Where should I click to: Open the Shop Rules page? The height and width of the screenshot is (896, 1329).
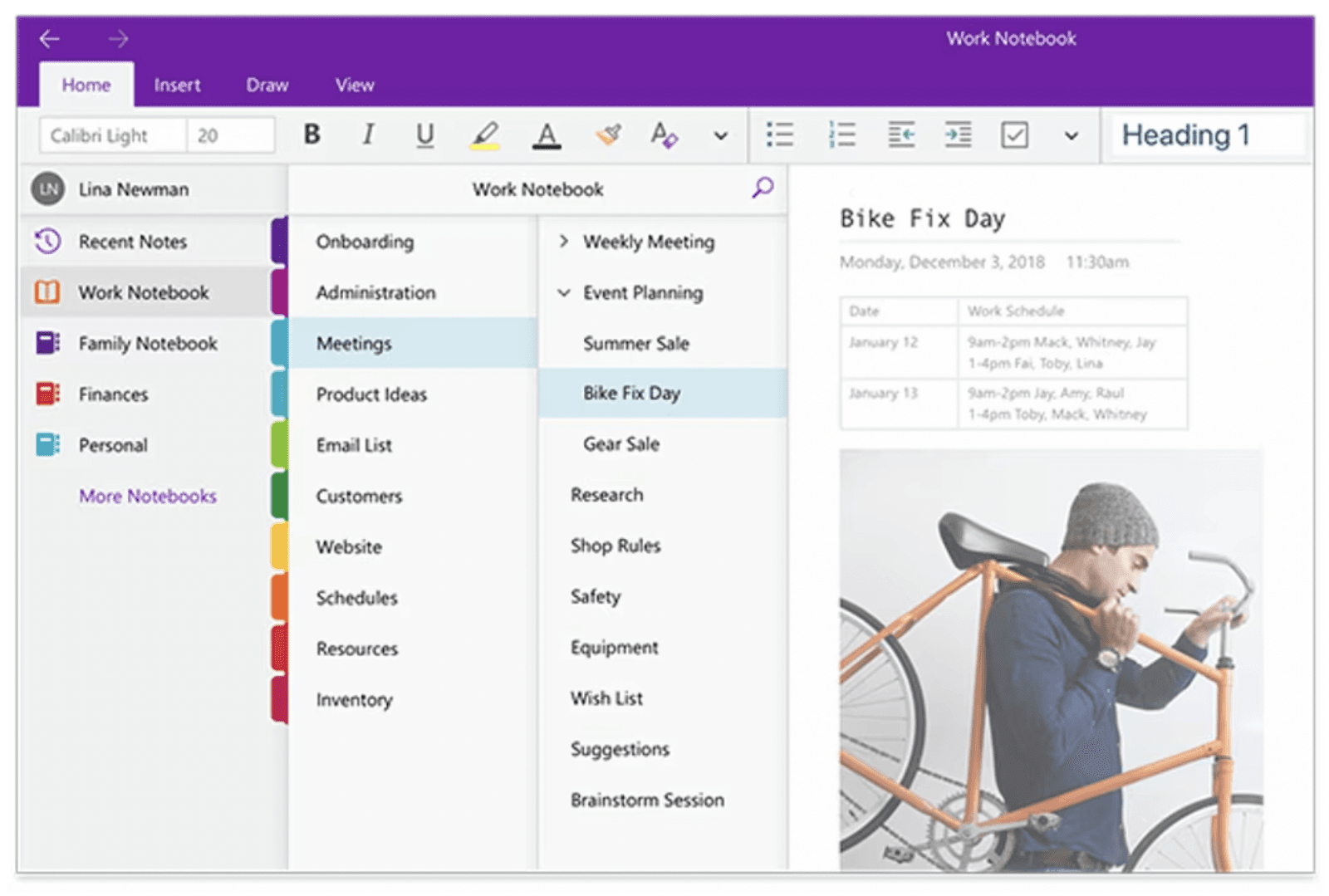[x=663, y=546]
